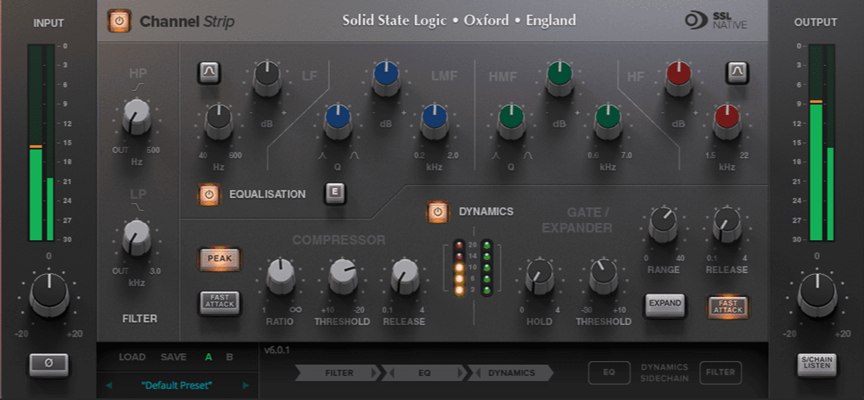
Task: Switch HF band to bell shape
Action: click(737, 72)
